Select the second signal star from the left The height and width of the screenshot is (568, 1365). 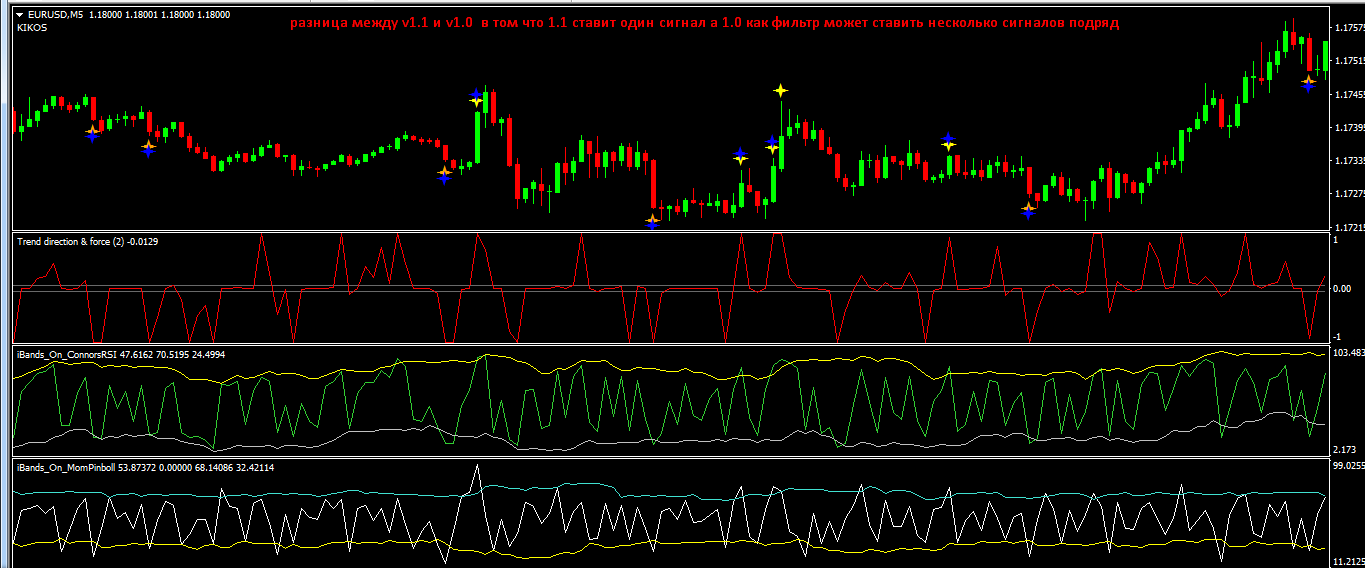[x=148, y=148]
